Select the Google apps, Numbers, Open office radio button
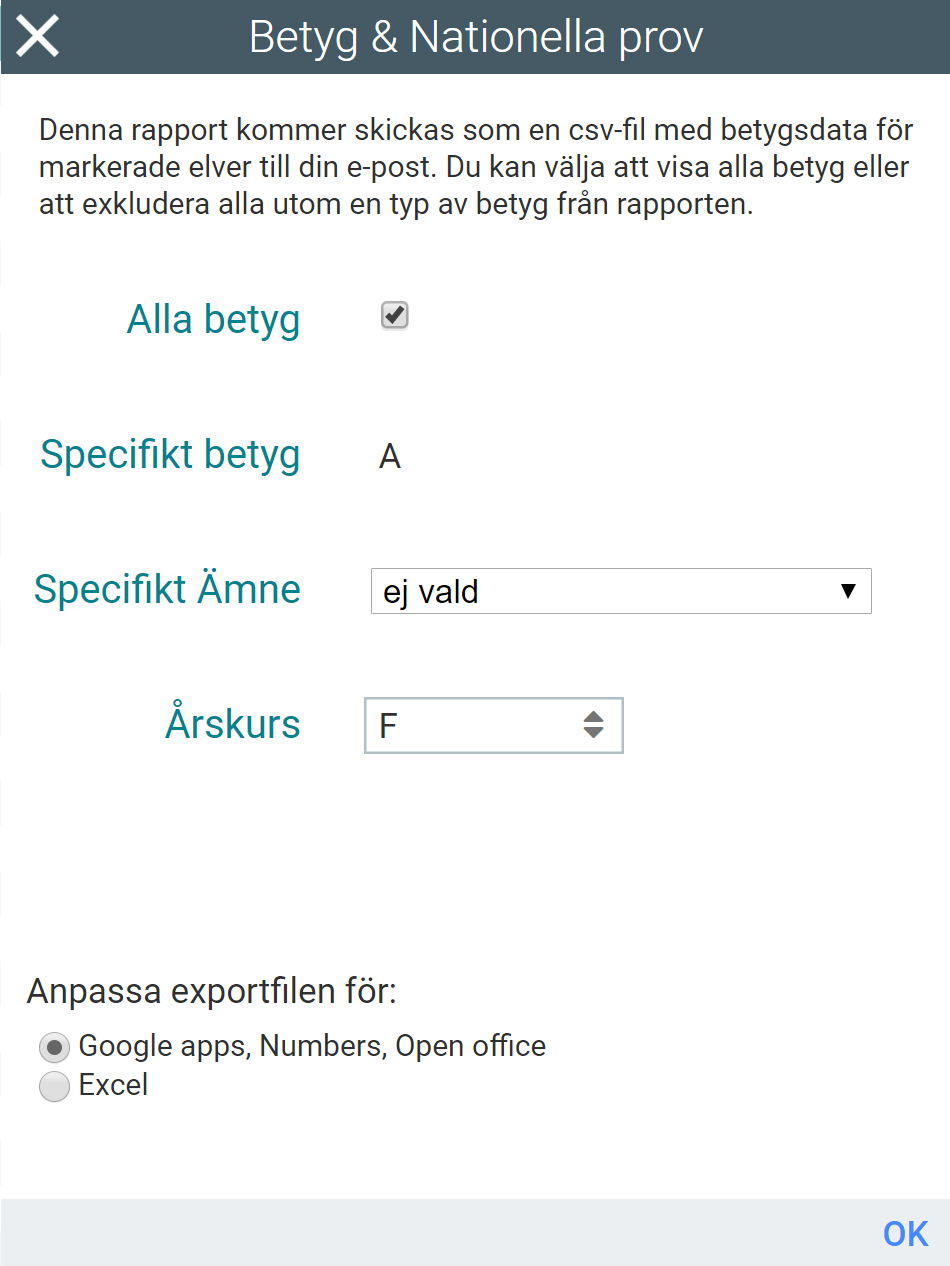 click(54, 1047)
